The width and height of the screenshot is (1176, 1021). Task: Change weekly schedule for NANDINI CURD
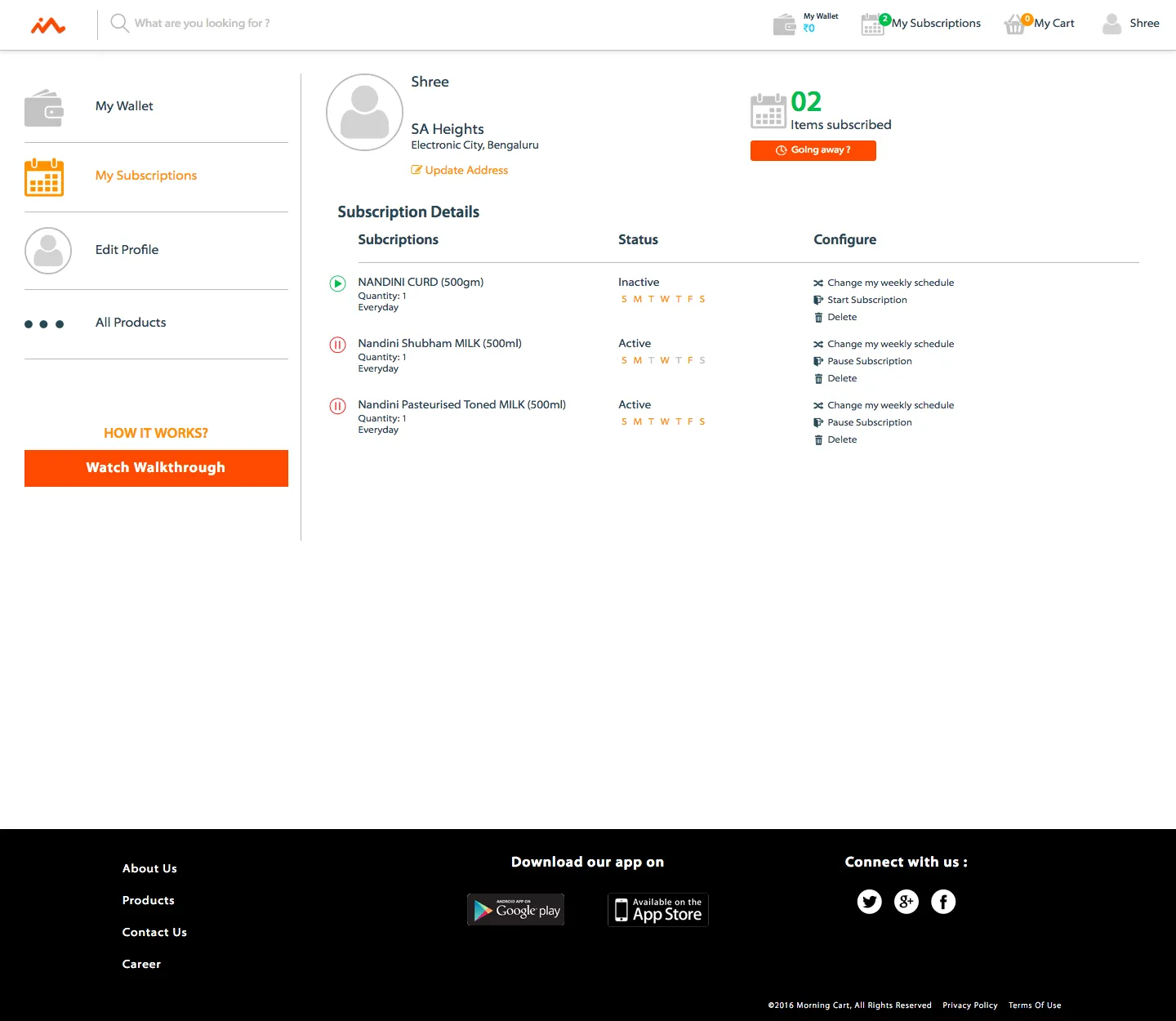tap(884, 283)
